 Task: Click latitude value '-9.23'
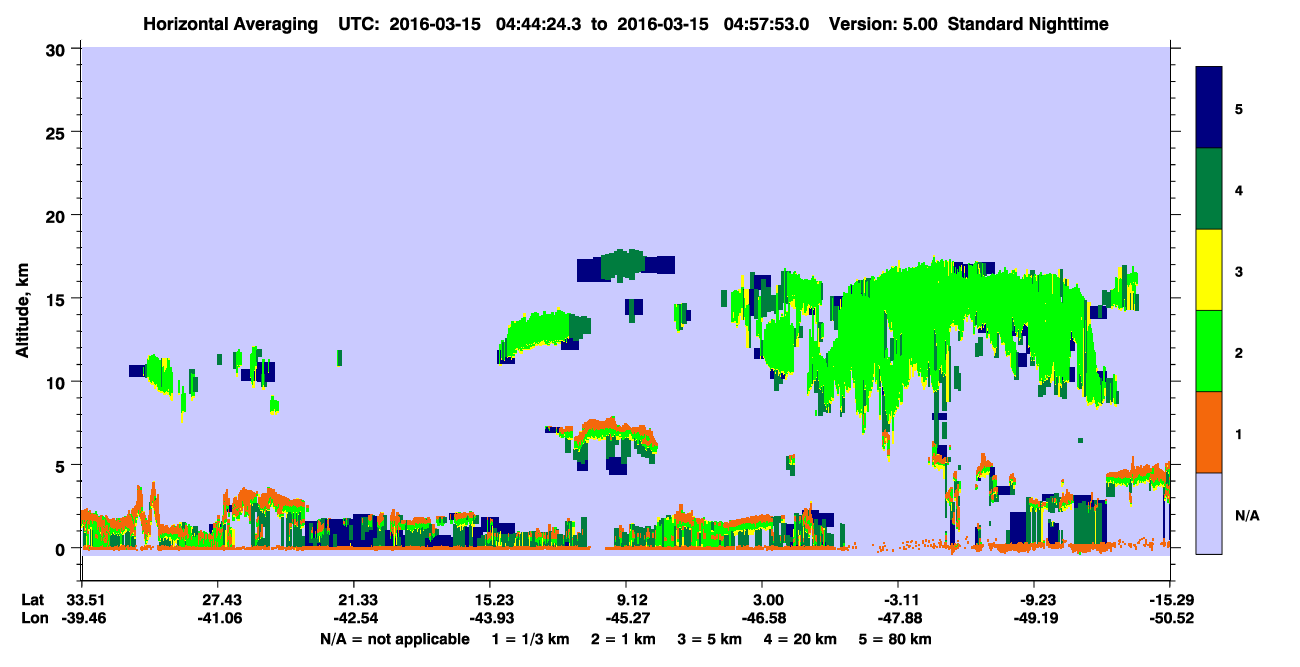tap(1034, 600)
